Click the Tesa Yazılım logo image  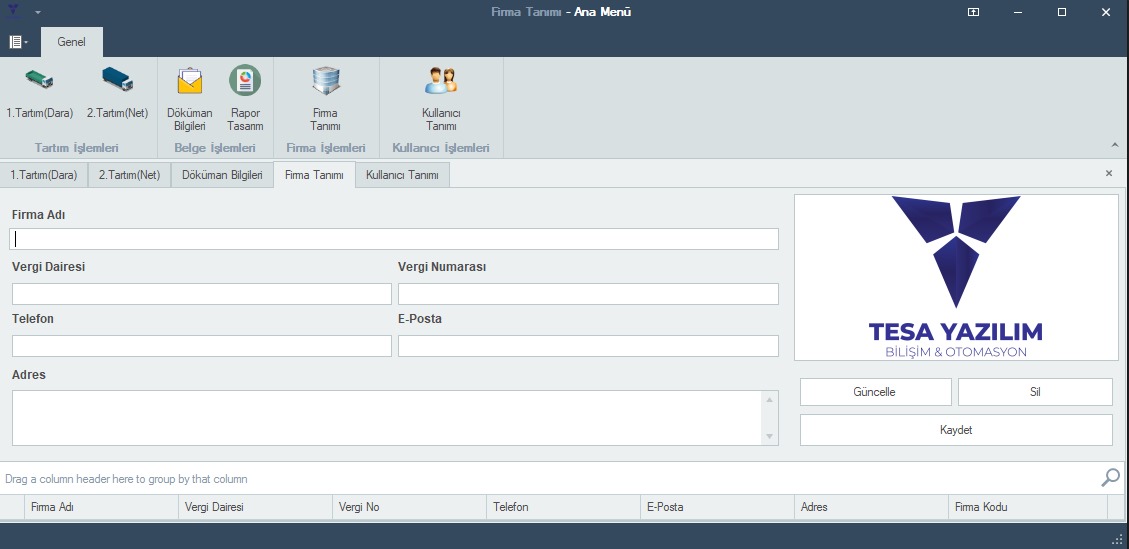pyautogui.click(x=956, y=277)
